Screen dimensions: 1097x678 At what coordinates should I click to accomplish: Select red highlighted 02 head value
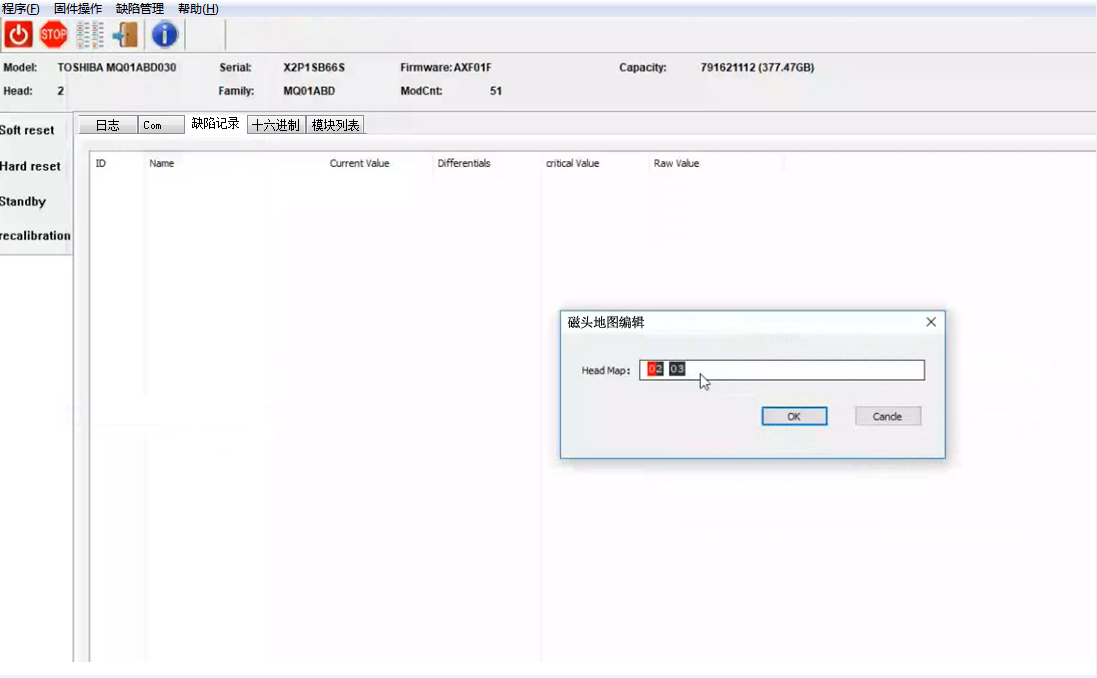(x=655, y=369)
